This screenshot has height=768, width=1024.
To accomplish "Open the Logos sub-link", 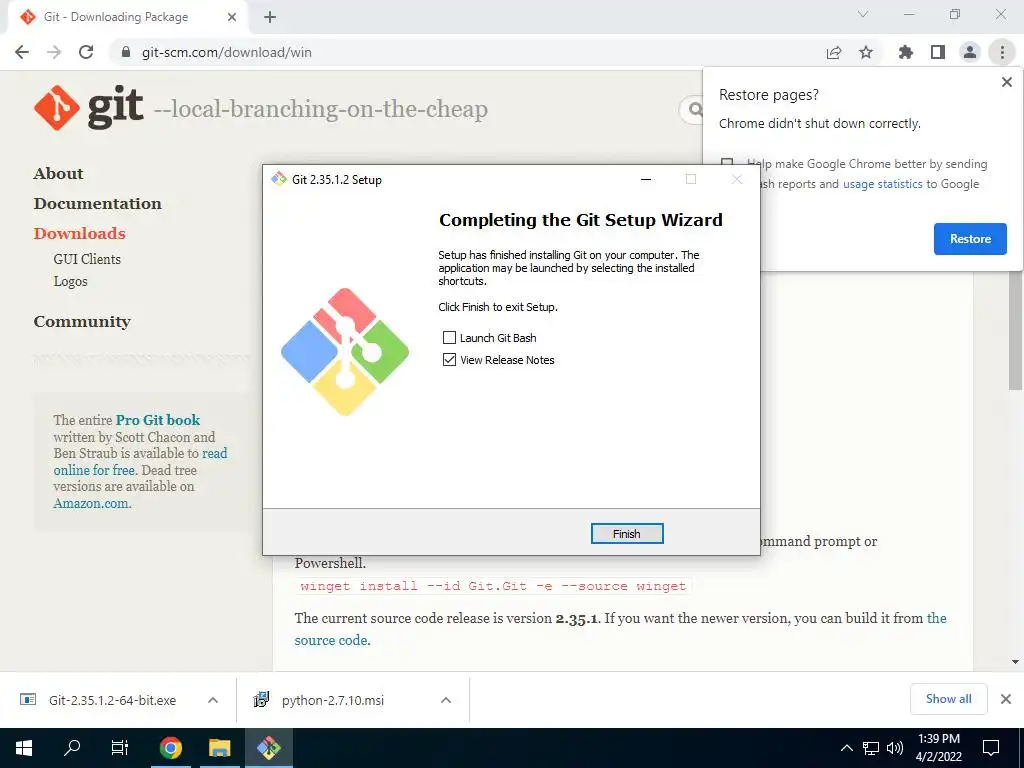I will [71, 281].
